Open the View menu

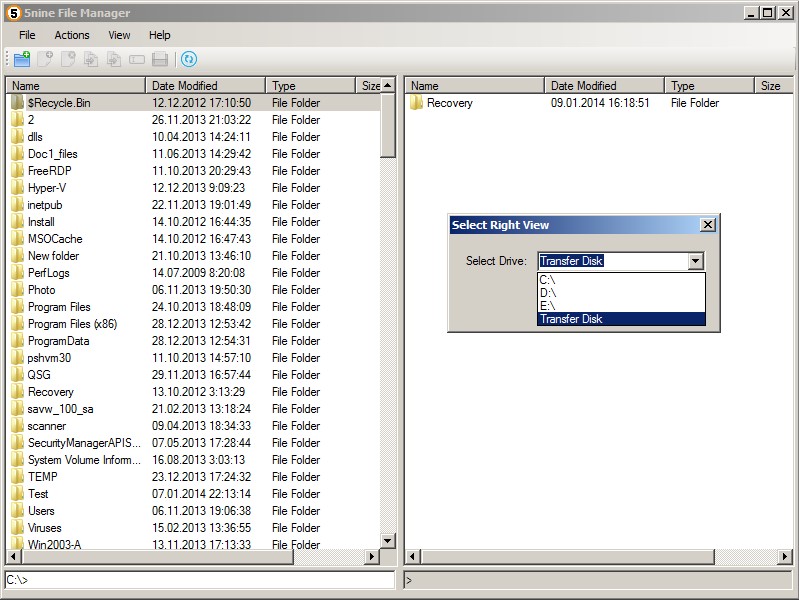(119, 35)
